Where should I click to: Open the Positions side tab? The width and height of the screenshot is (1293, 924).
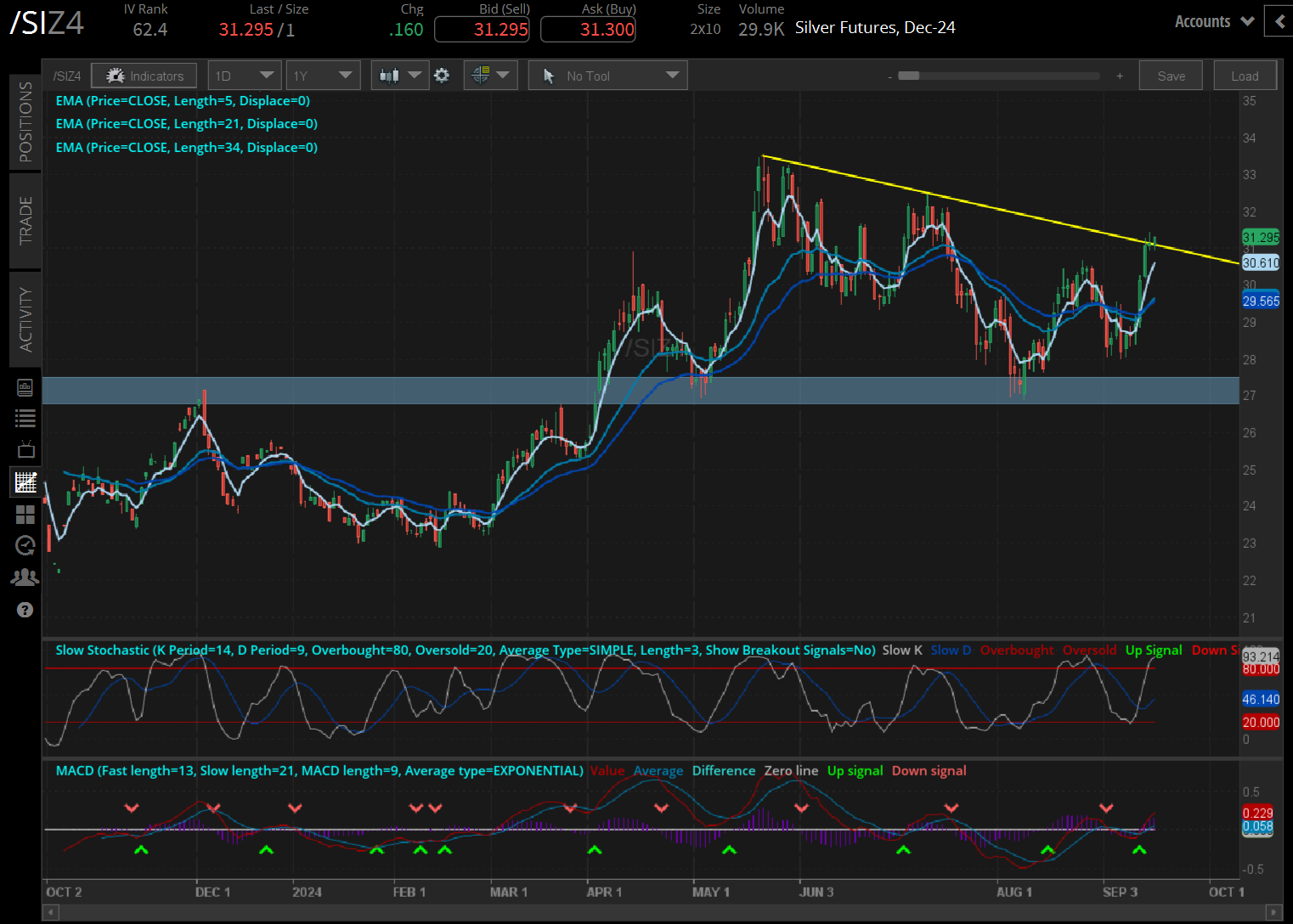pos(25,121)
